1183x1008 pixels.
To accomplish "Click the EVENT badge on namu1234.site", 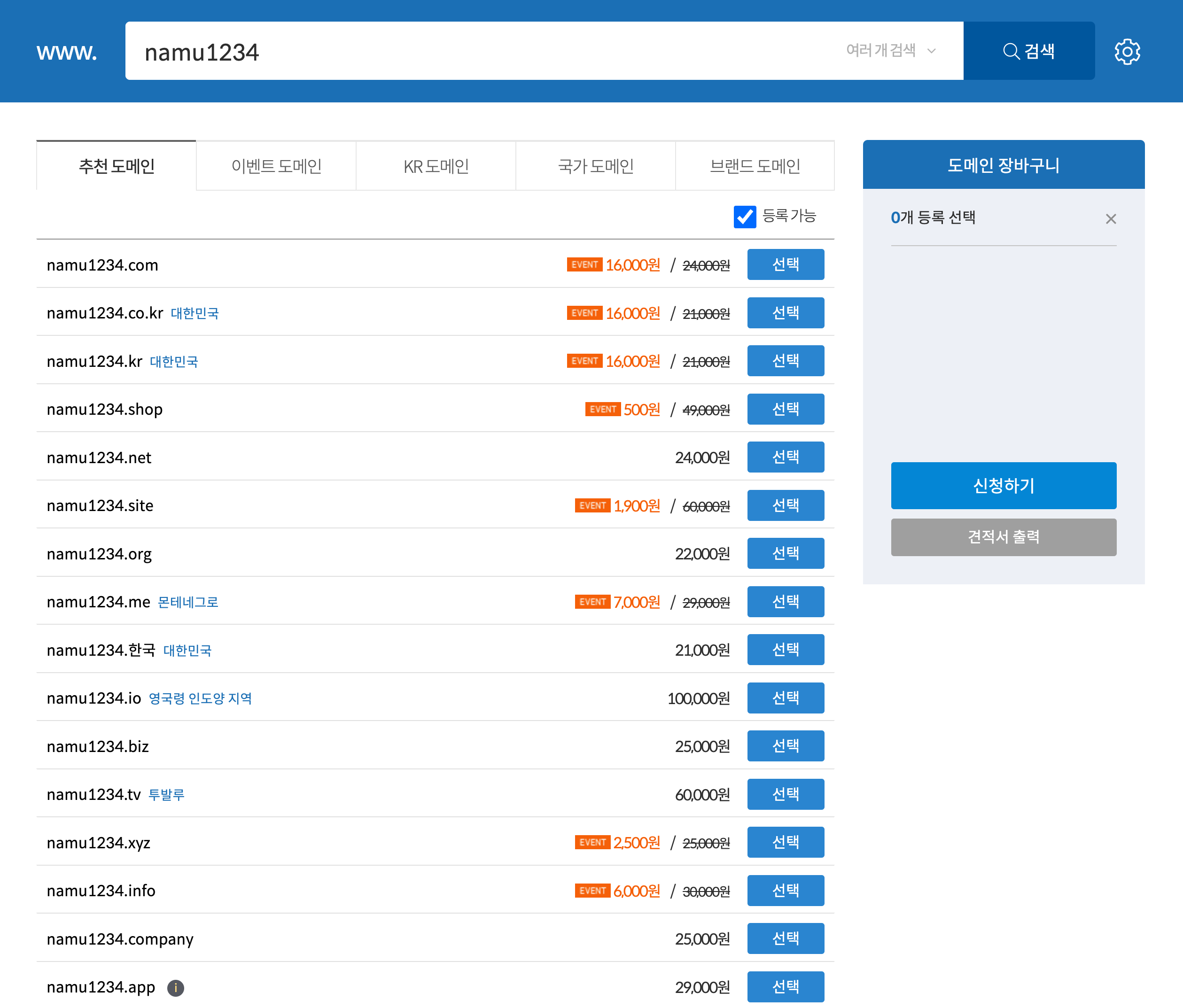I will point(592,506).
